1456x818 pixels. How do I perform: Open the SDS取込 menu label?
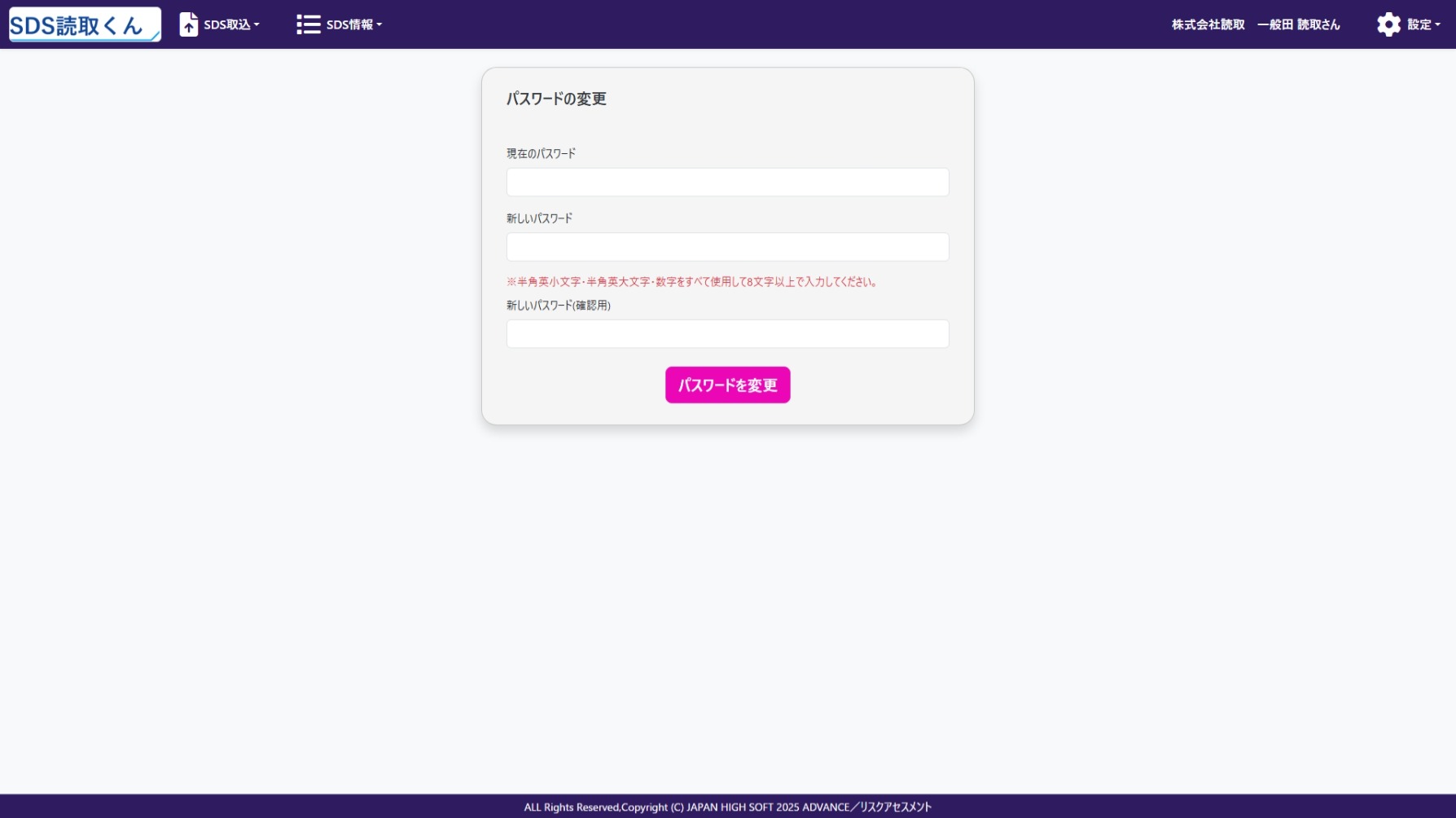pyautogui.click(x=226, y=24)
